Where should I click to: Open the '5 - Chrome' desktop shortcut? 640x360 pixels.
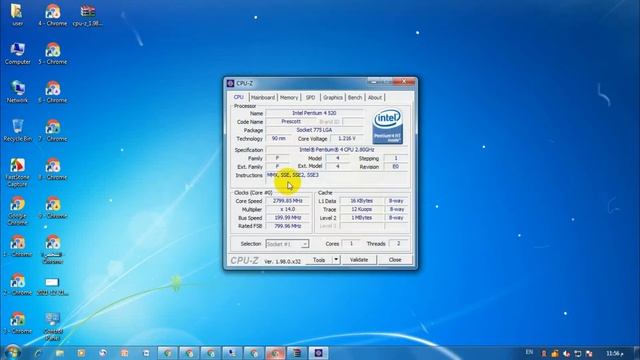click(53, 53)
